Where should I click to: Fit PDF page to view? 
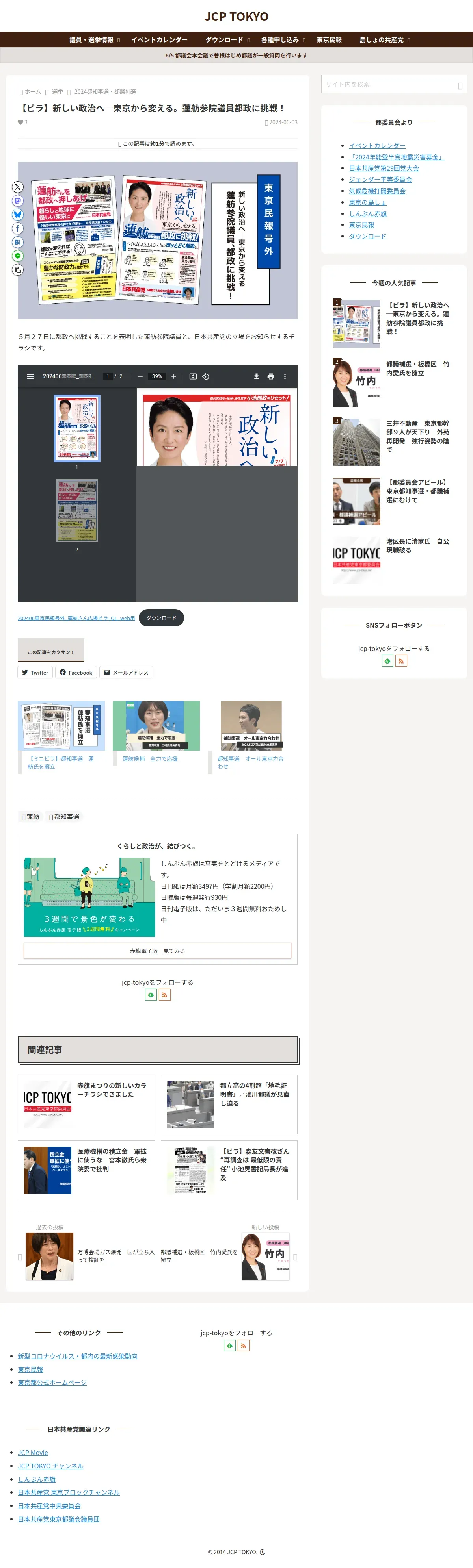point(193,376)
